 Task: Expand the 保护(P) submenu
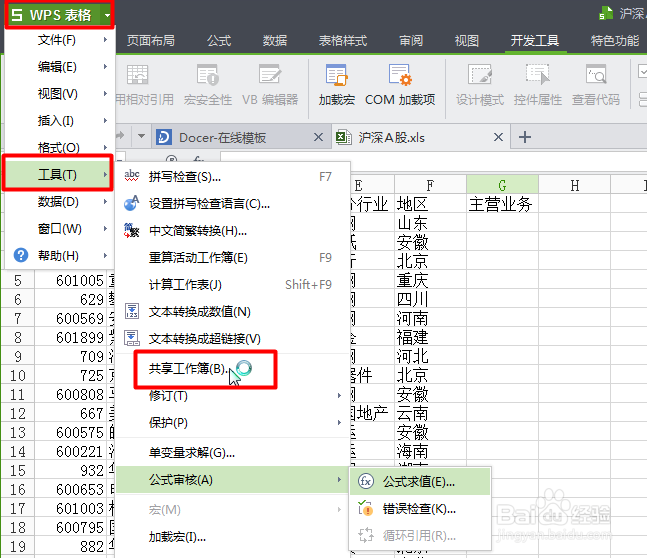click(x=233, y=423)
